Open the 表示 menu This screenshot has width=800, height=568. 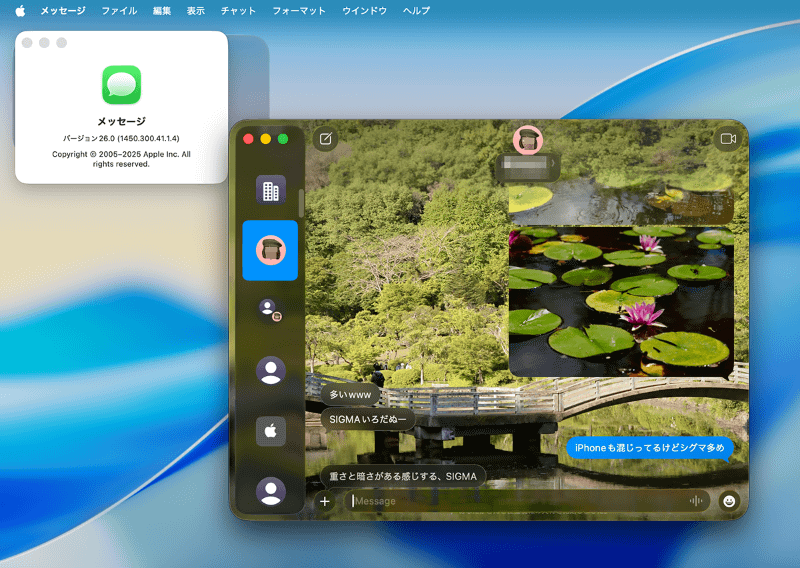[x=195, y=11]
